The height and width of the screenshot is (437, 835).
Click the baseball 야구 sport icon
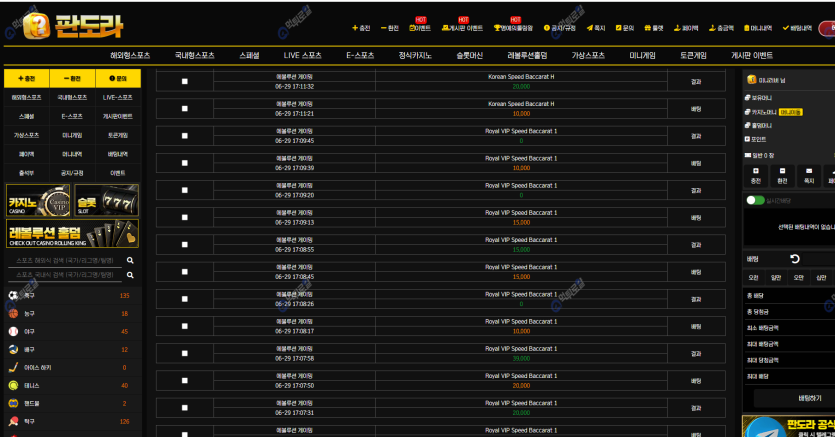pos(13,331)
